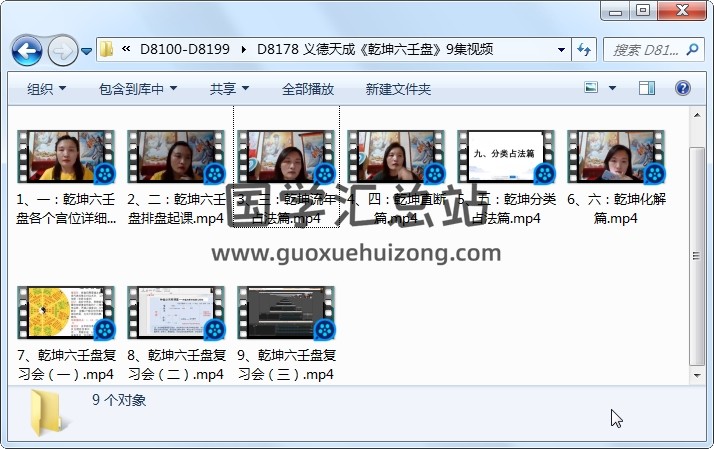Expand the arrow after D8100-D8199 breadcrumb

point(244,49)
